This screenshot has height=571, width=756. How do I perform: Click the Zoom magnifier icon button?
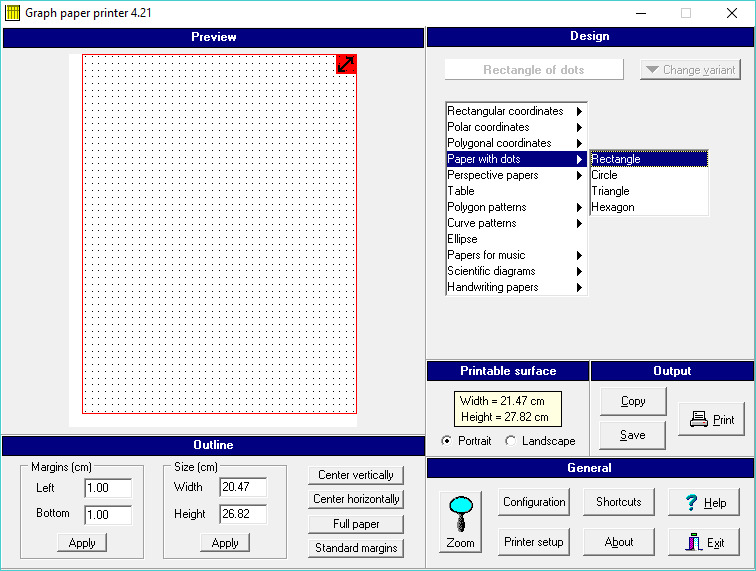[x=460, y=522]
